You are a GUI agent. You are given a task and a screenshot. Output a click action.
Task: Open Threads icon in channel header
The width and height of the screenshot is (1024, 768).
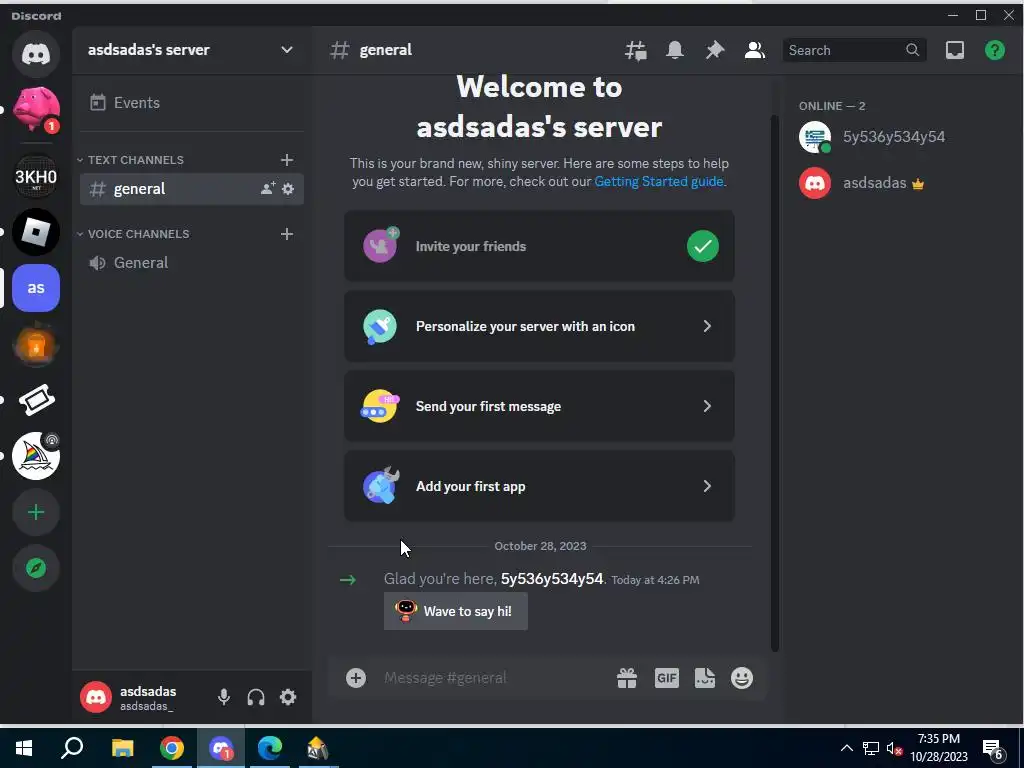click(x=635, y=50)
